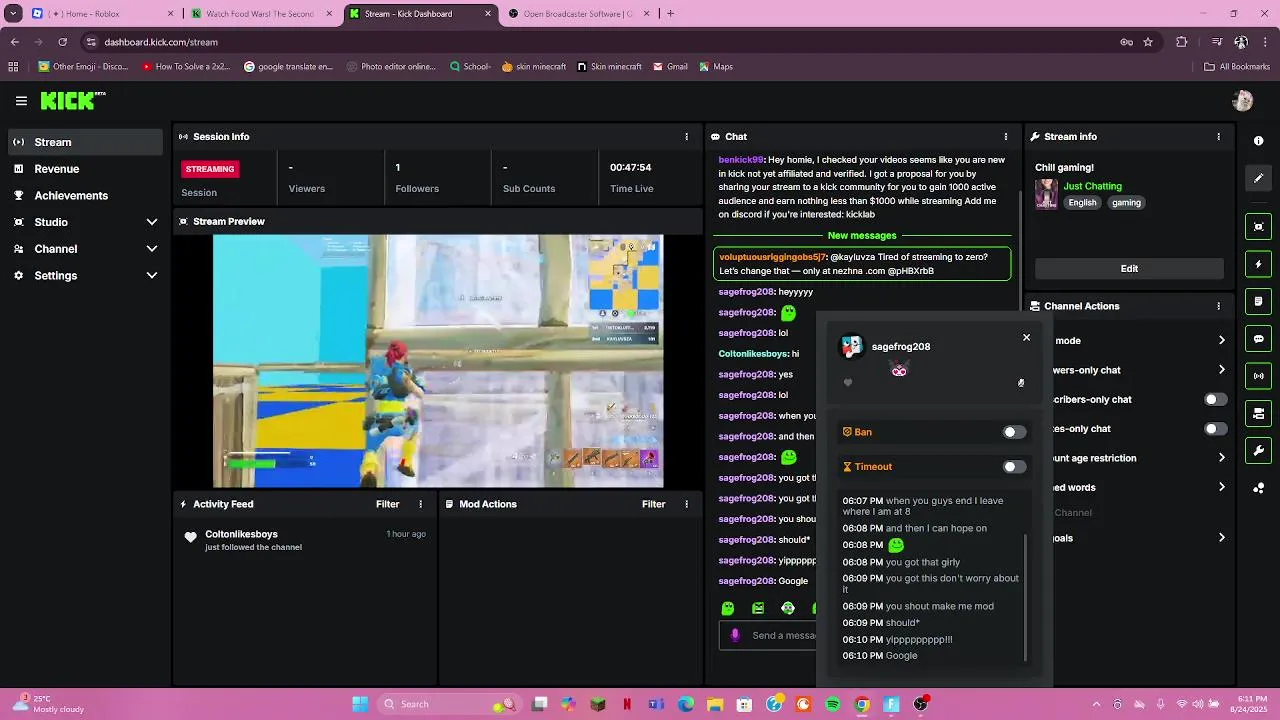Switch to Home - Roblox browser tab
The width and height of the screenshot is (1280, 720).
[103, 14]
